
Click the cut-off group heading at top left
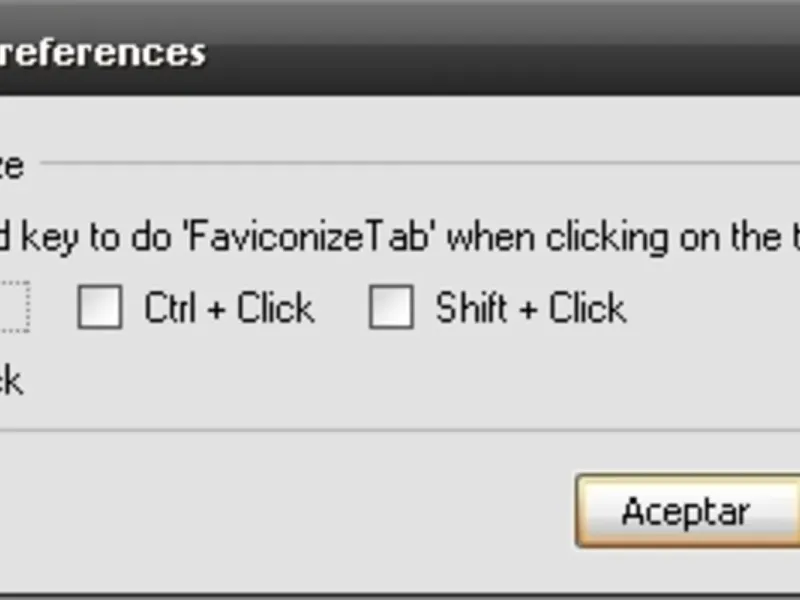(10, 164)
